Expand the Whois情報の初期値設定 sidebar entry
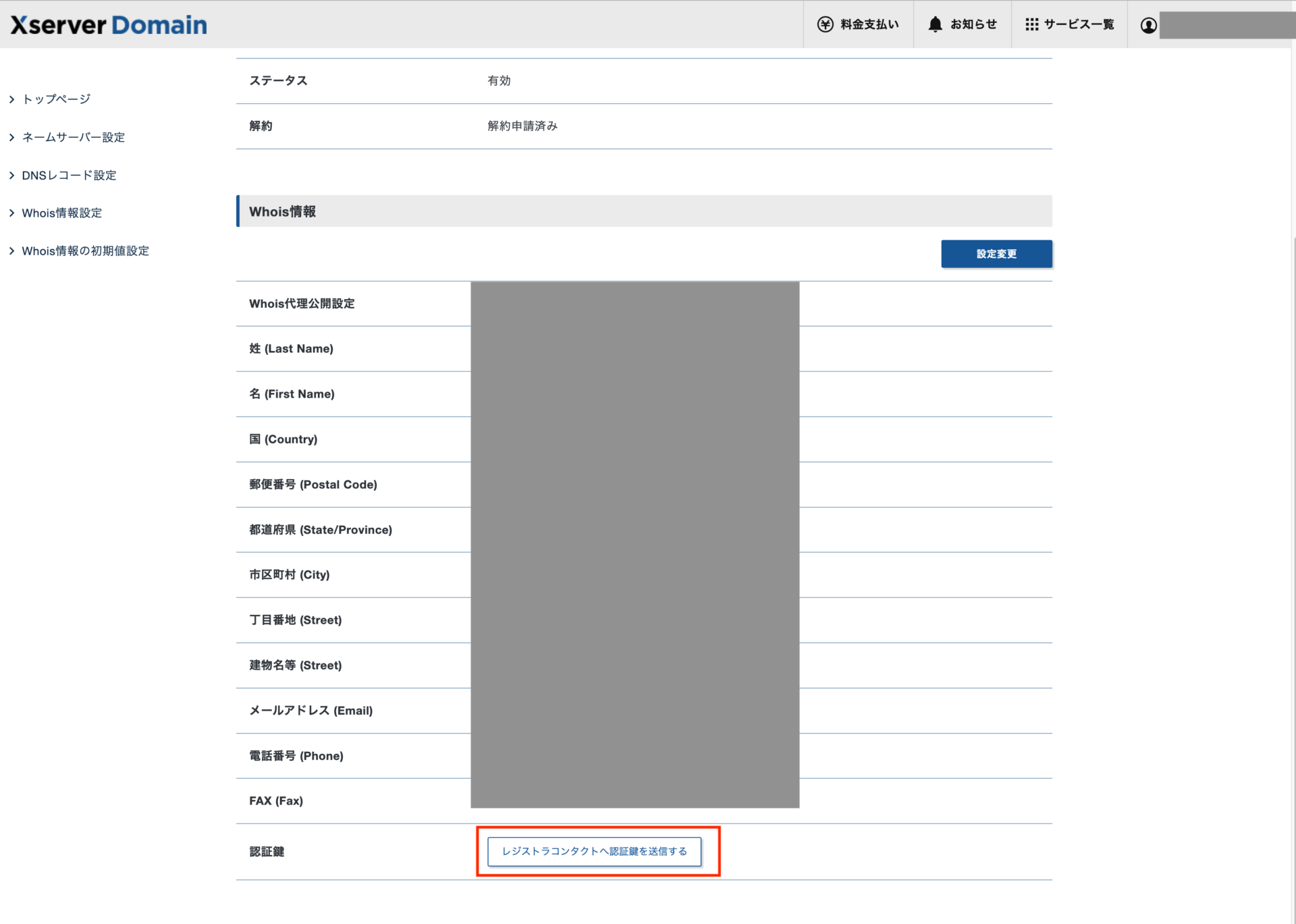Image resolution: width=1296 pixels, height=924 pixels. [x=86, y=250]
